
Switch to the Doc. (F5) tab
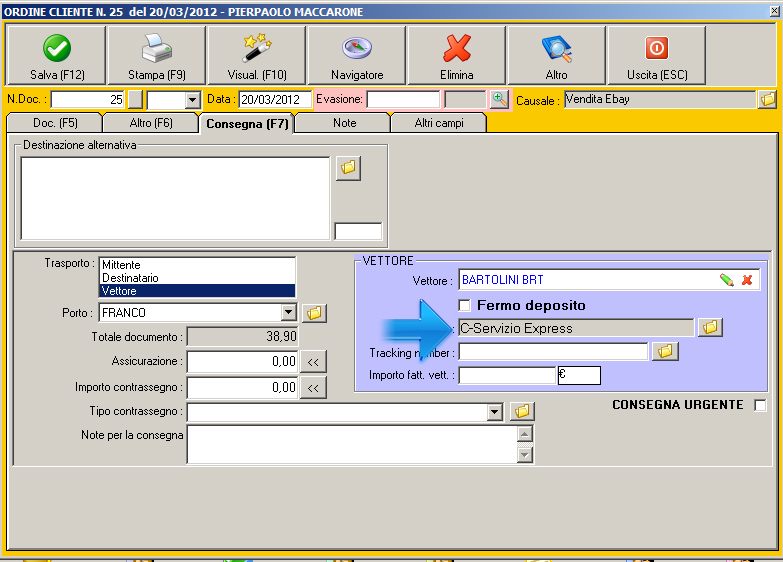click(55, 123)
